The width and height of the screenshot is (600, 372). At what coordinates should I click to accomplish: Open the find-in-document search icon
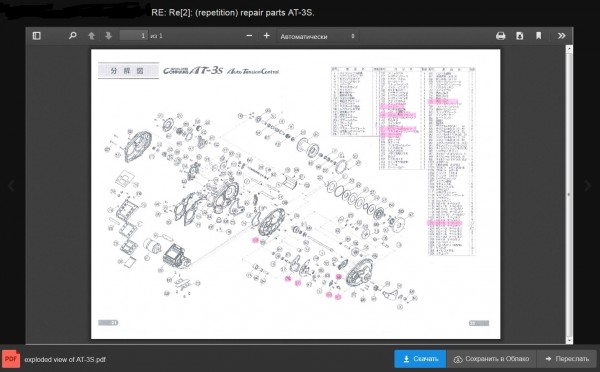tap(73, 36)
